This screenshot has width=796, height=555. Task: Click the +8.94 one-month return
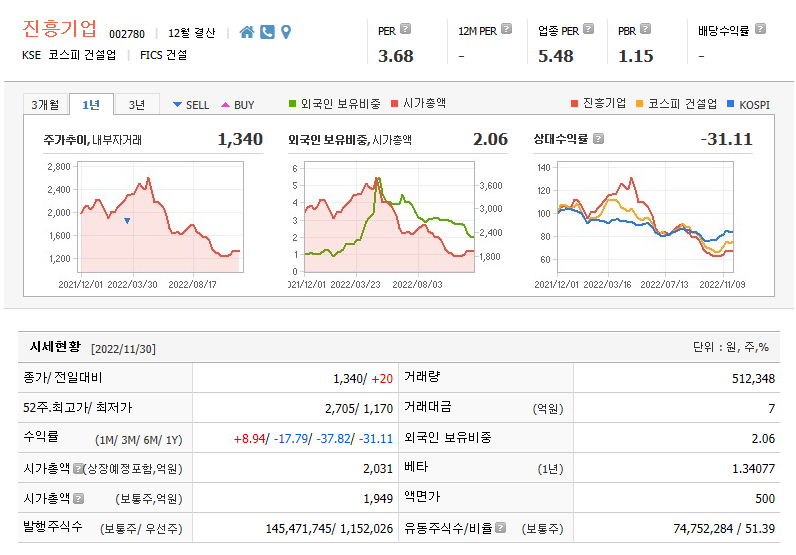click(249, 439)
